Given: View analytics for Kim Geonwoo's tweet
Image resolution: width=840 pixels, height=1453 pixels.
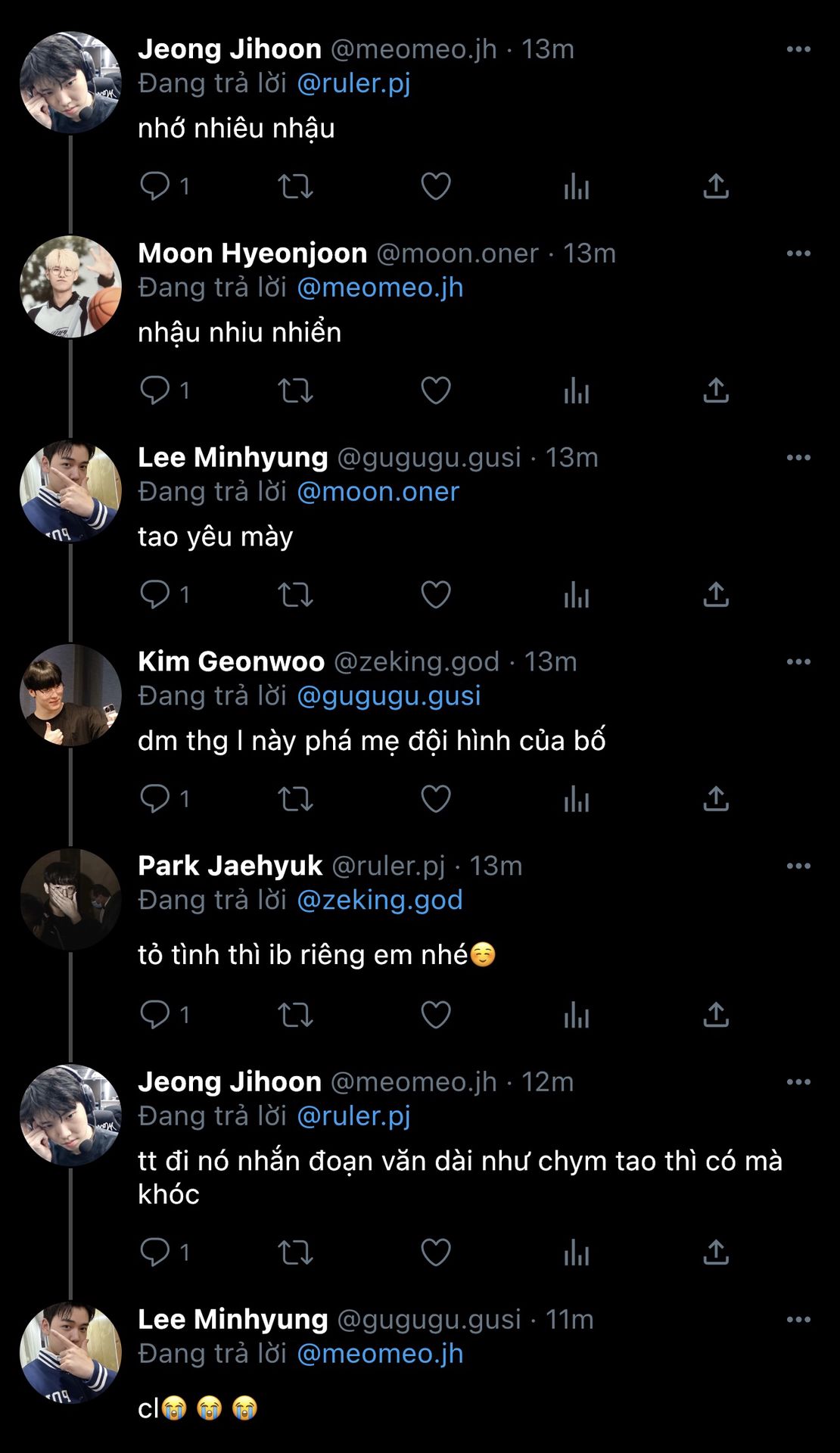Looking at the screenshot, I should click(x=576, y=799).
